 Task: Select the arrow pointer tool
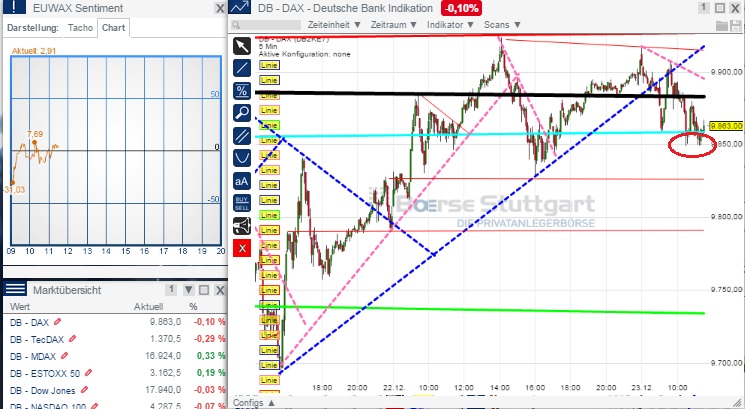tap(242, 46)
